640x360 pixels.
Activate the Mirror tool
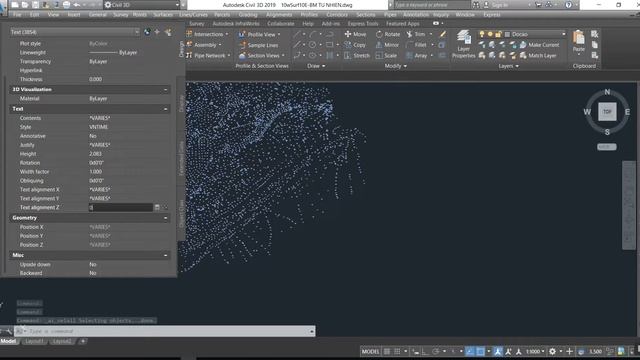[x=387, y=45]
